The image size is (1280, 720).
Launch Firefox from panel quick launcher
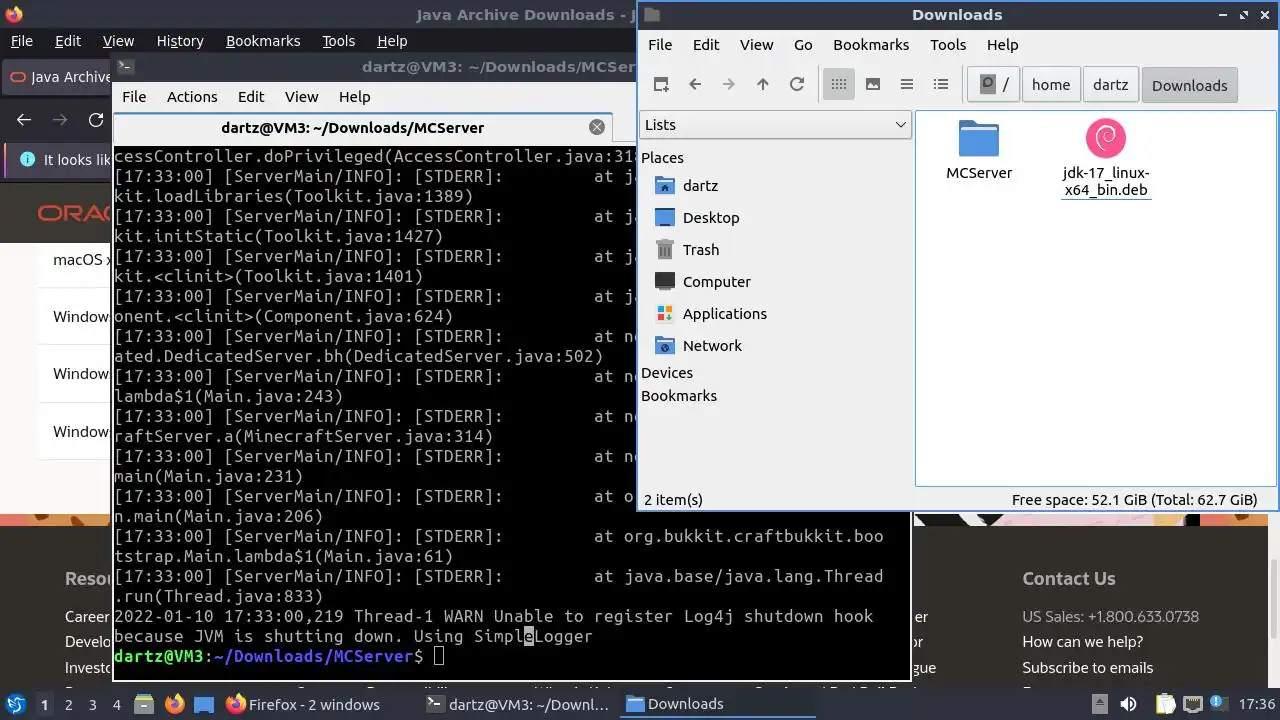point(174,704)
